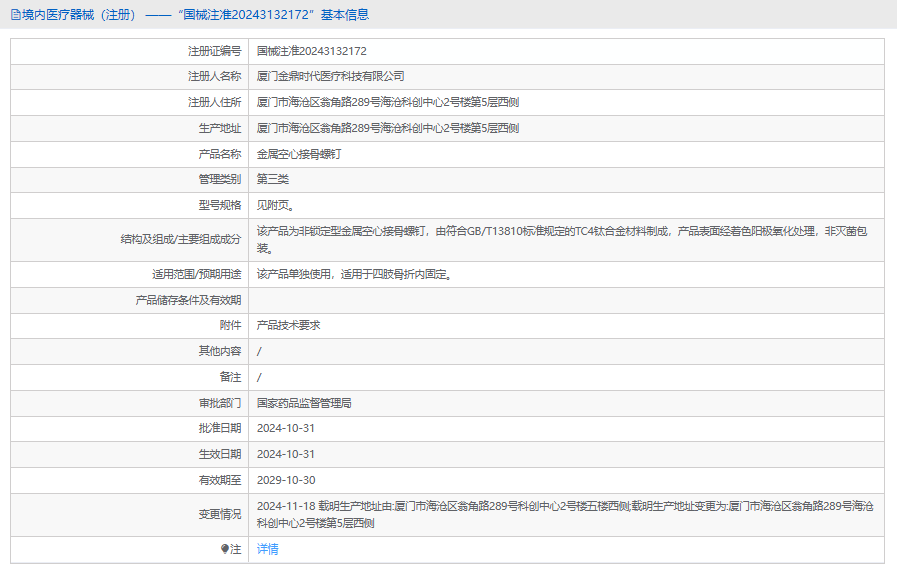Image resolution: width=897 pixels, height=570 pixels.
Task: Select the header title text 基本信息
Action: (x=344, y=15)
